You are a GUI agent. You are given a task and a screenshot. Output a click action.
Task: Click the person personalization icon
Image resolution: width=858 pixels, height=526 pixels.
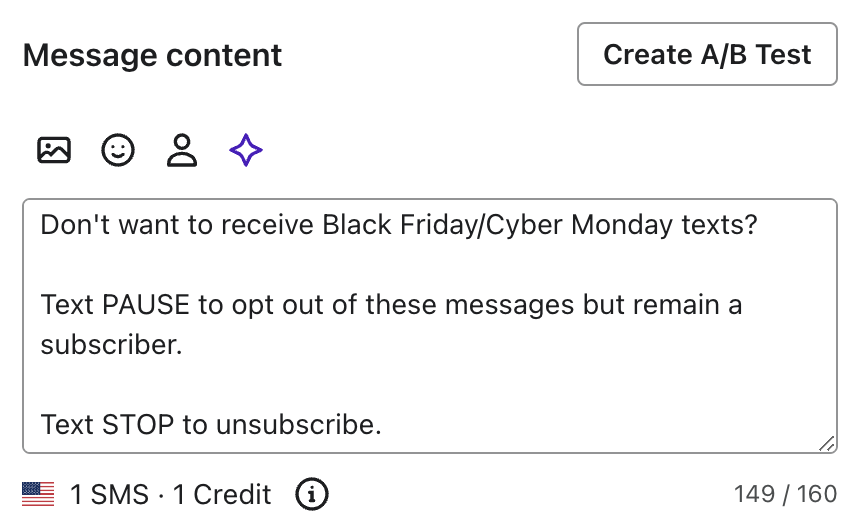coord(182,151)
